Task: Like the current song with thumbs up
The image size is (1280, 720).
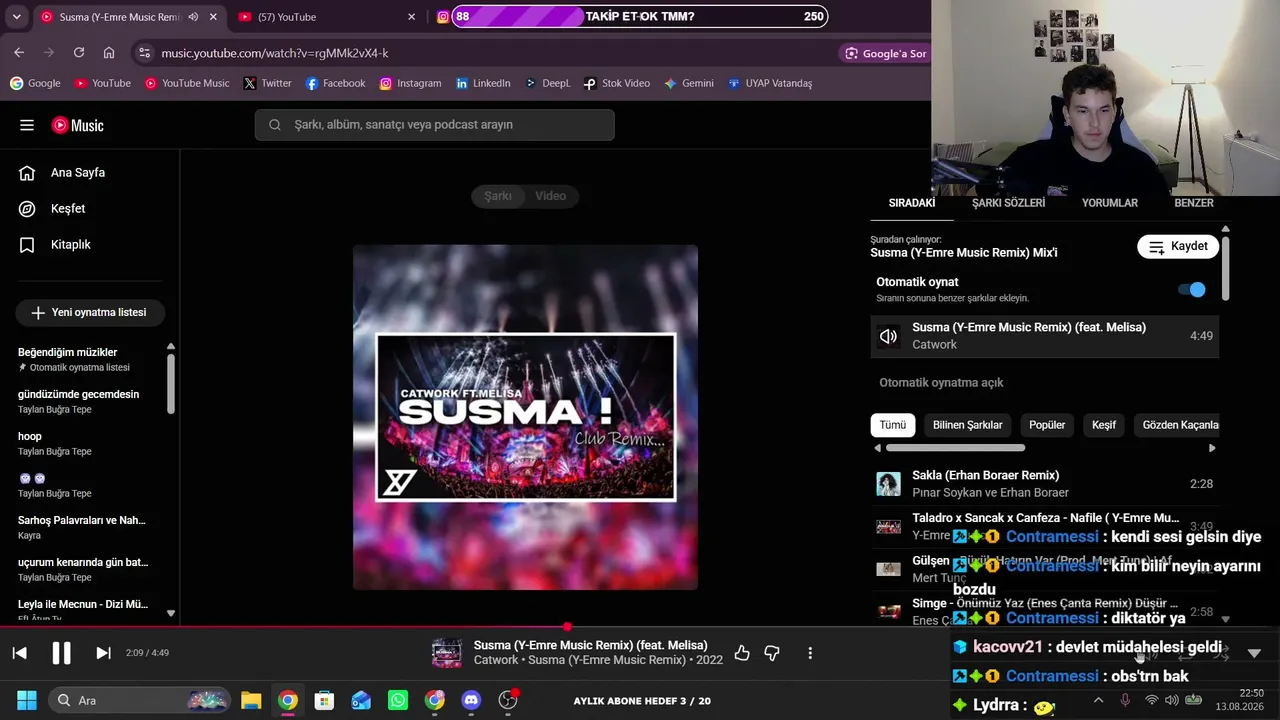Action: click(742, 653)
